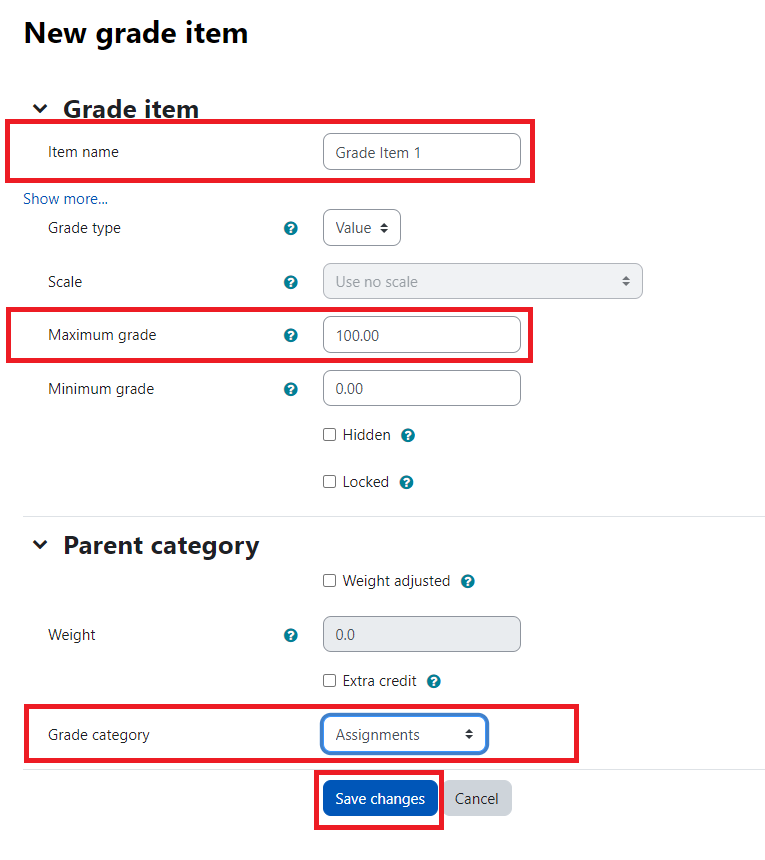Open Maximum grade help popup
Image resolution: width=765 pixels, height=860 pixels.
[x=290, y=335]
